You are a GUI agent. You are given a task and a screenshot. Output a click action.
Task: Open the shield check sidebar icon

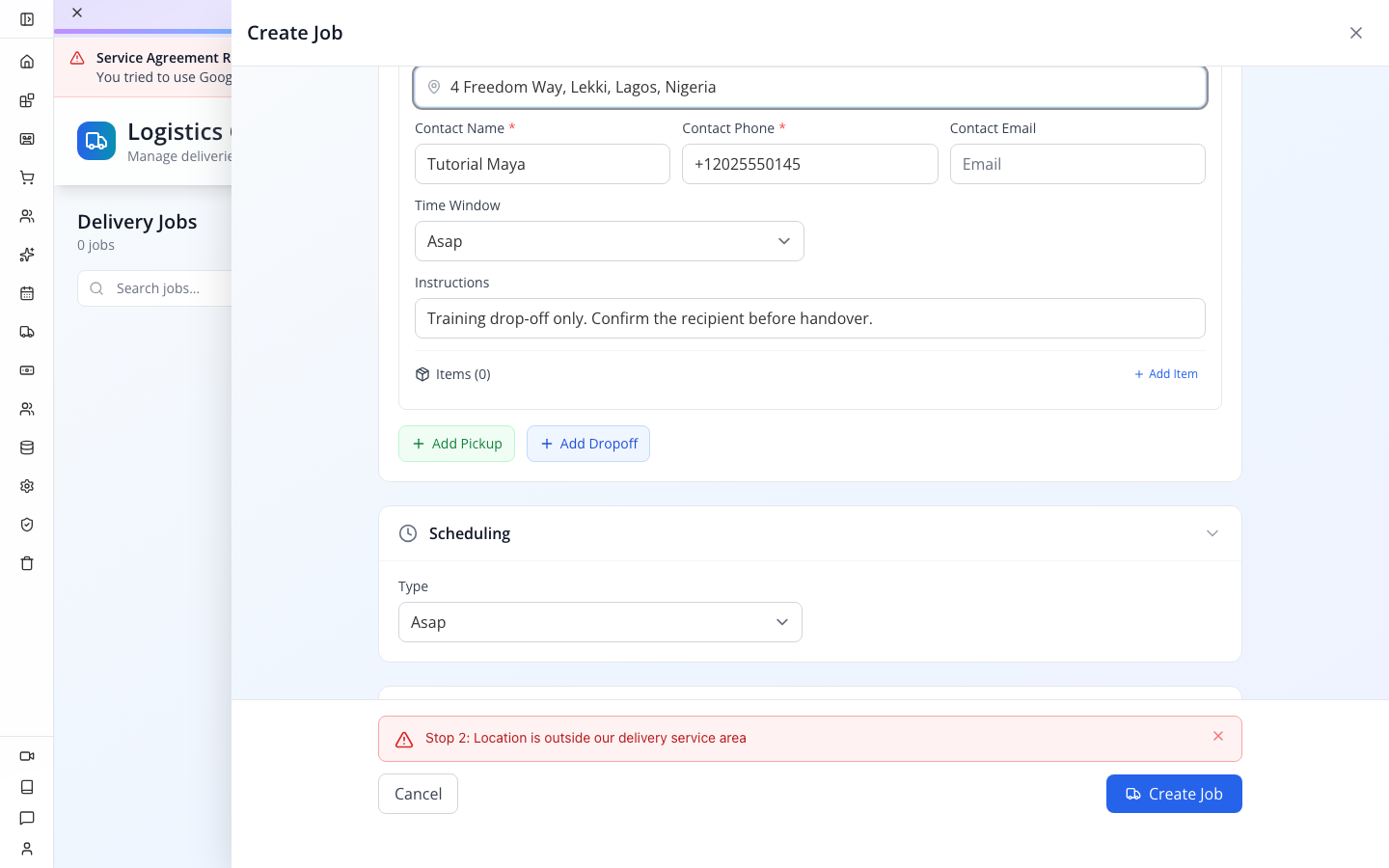tap(27, 525)
